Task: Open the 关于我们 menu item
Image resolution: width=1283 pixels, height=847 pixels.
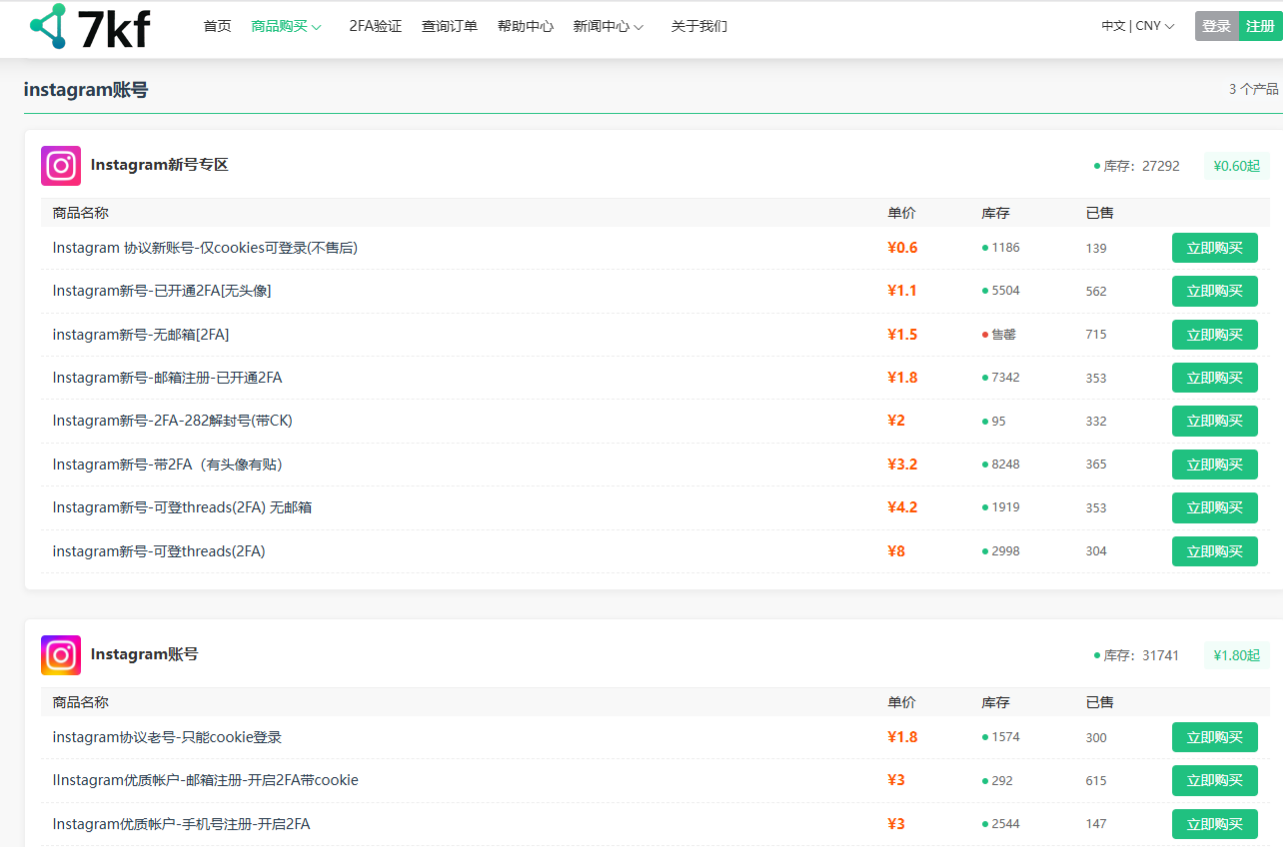Action: click(x=699, y=27)
